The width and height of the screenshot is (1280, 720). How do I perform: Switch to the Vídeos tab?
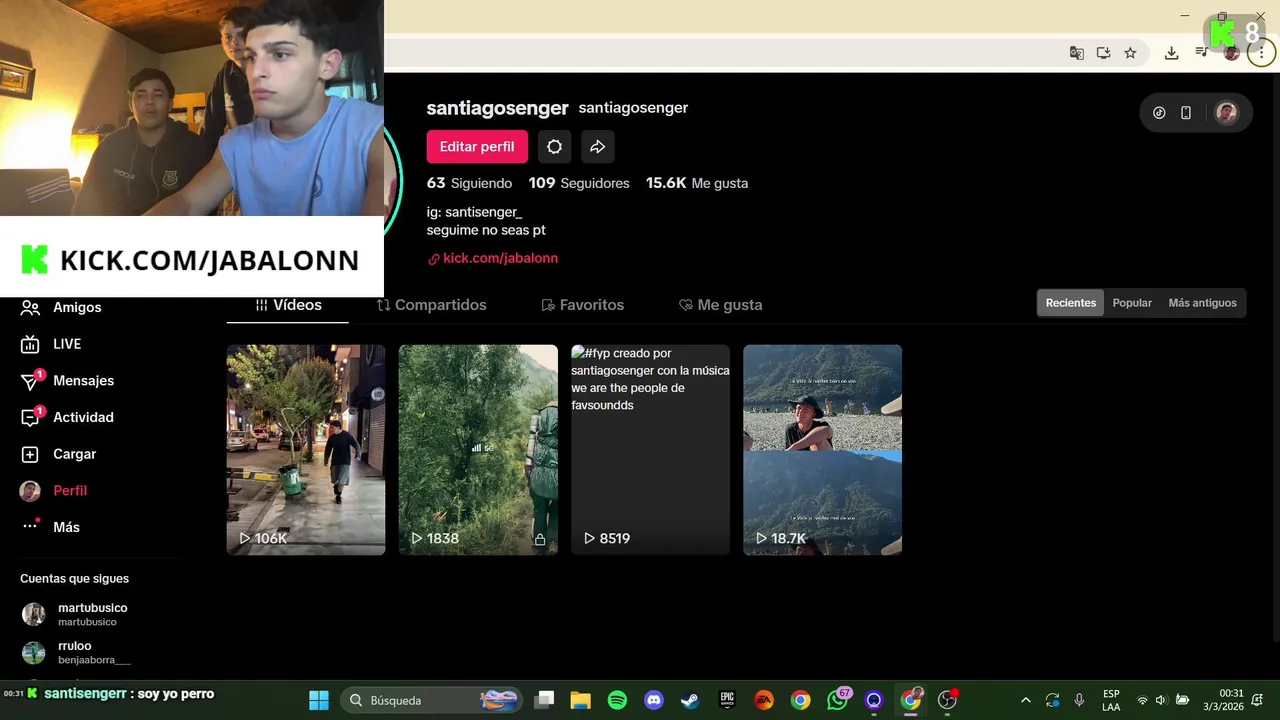click(x=288, y=305)
